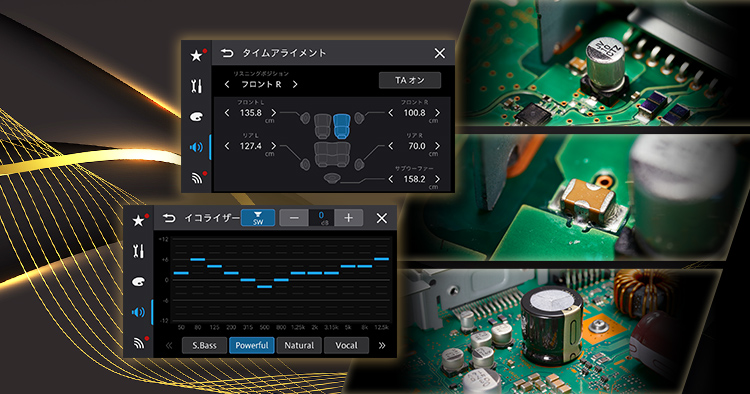This screenshot has width=750, height=394.
Task: Open favorites star in Time Alignment panel
Action: tap(196, 55)
